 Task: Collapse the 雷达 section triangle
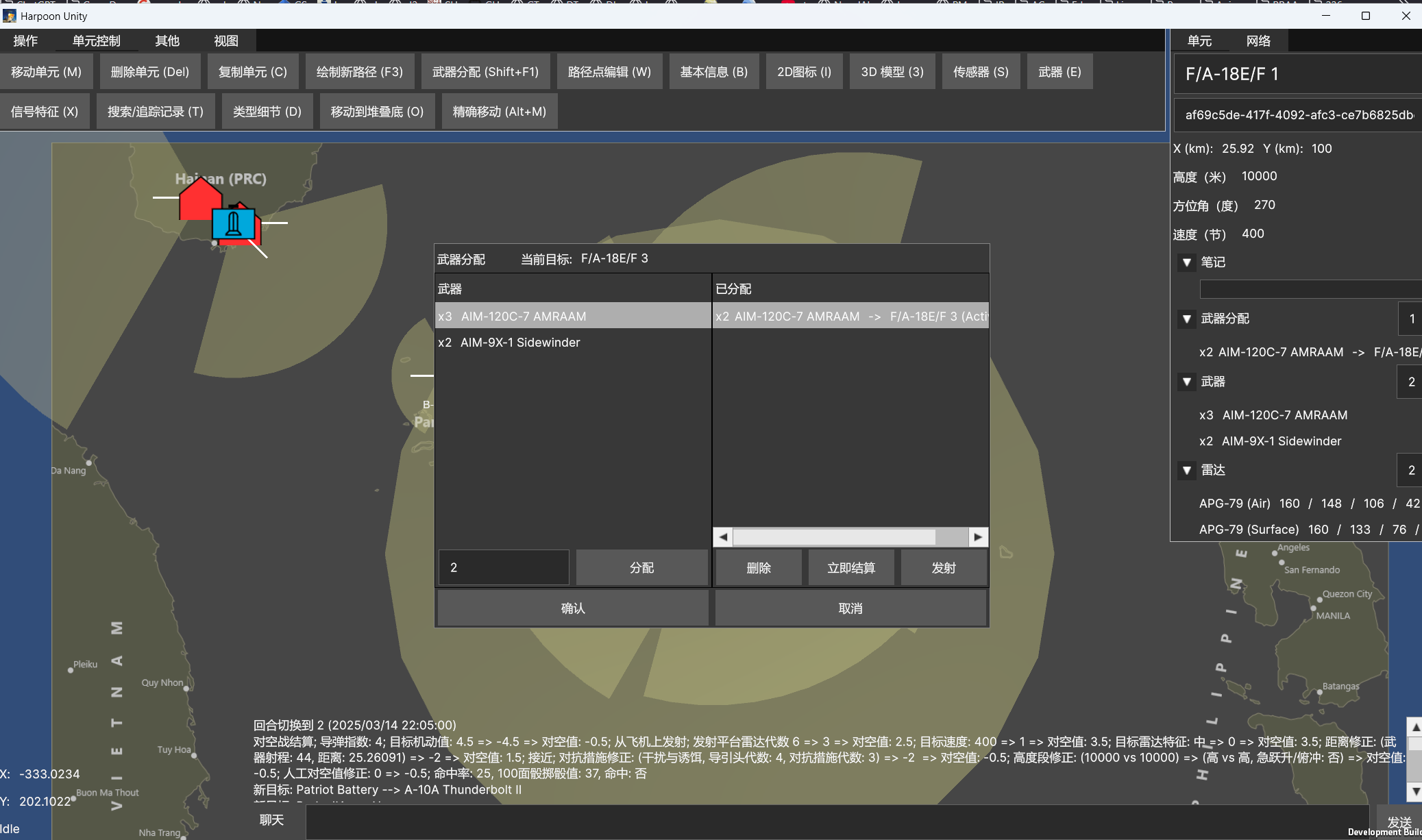click(x=1187, y=471)
